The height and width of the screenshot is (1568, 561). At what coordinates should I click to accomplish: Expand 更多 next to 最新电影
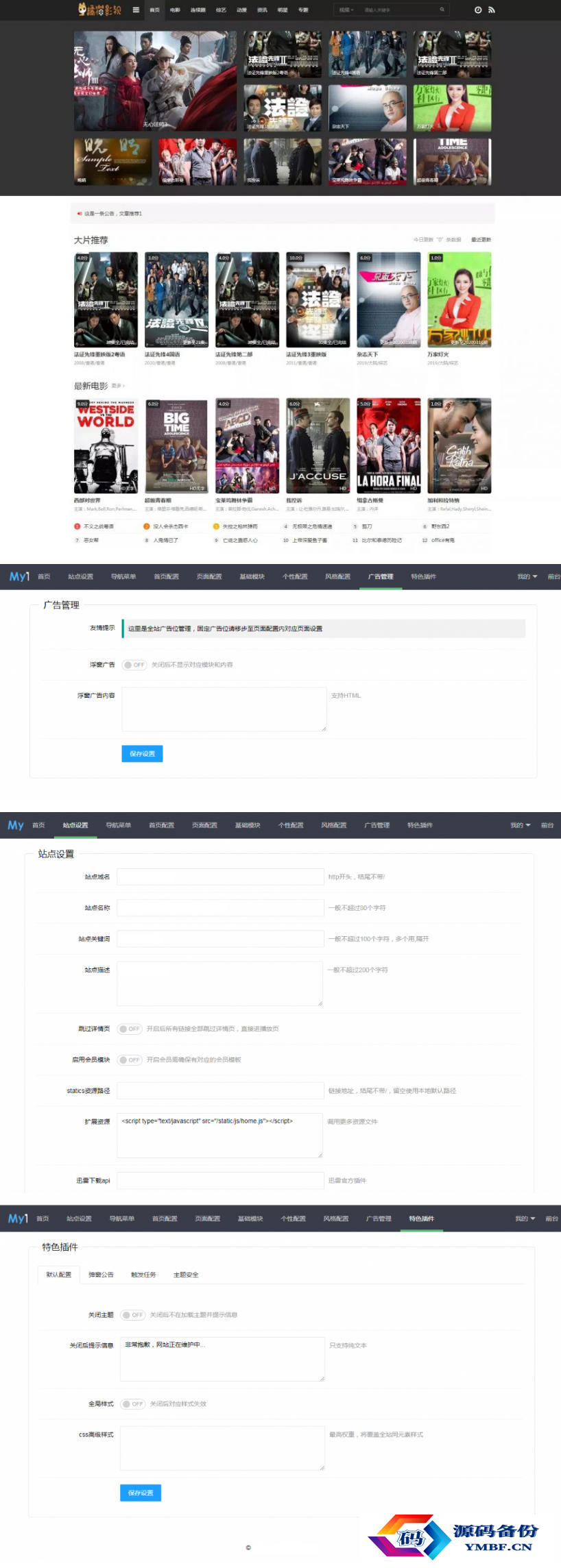click(118, 386)
